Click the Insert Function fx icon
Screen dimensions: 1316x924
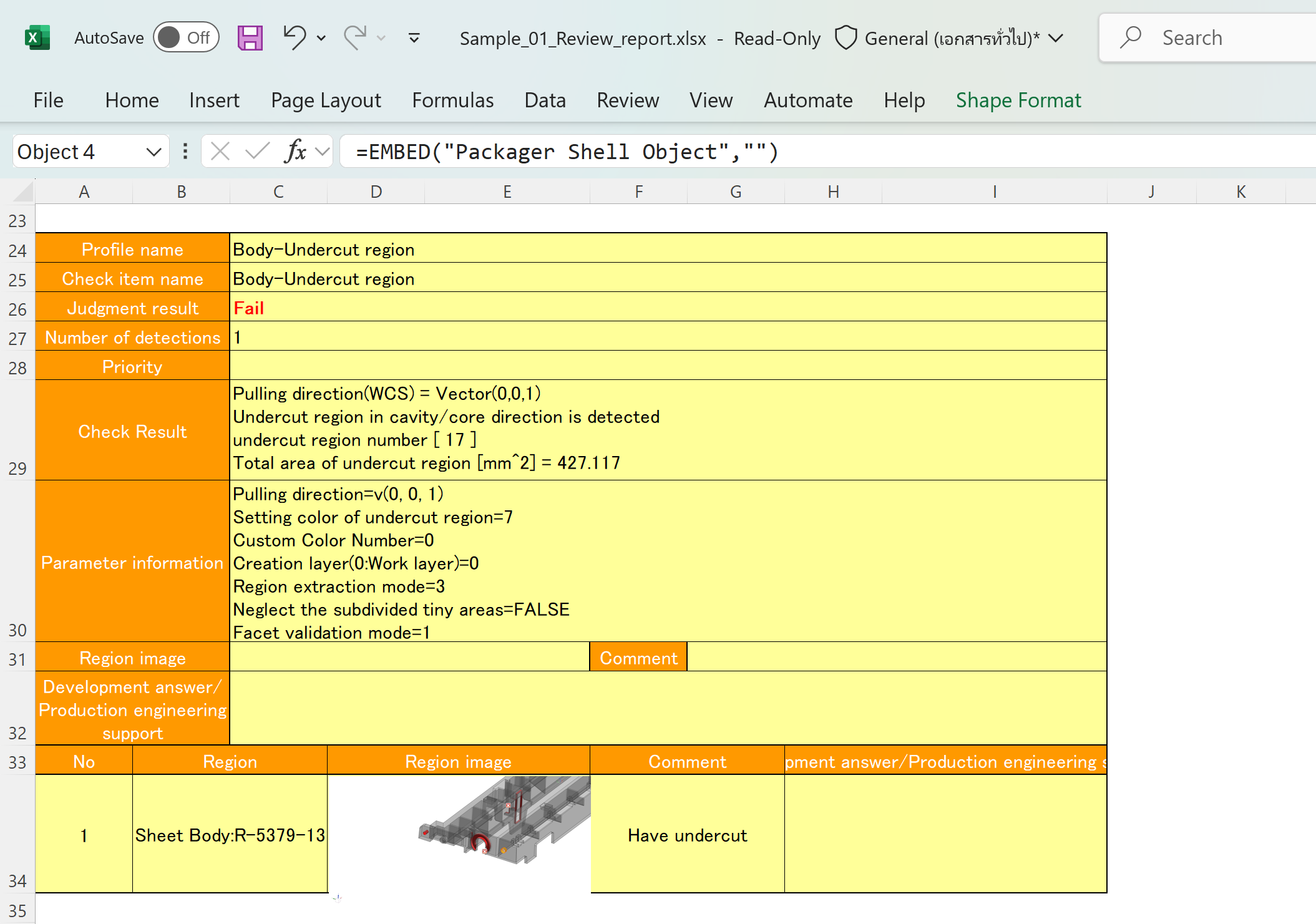pos(295,152)
